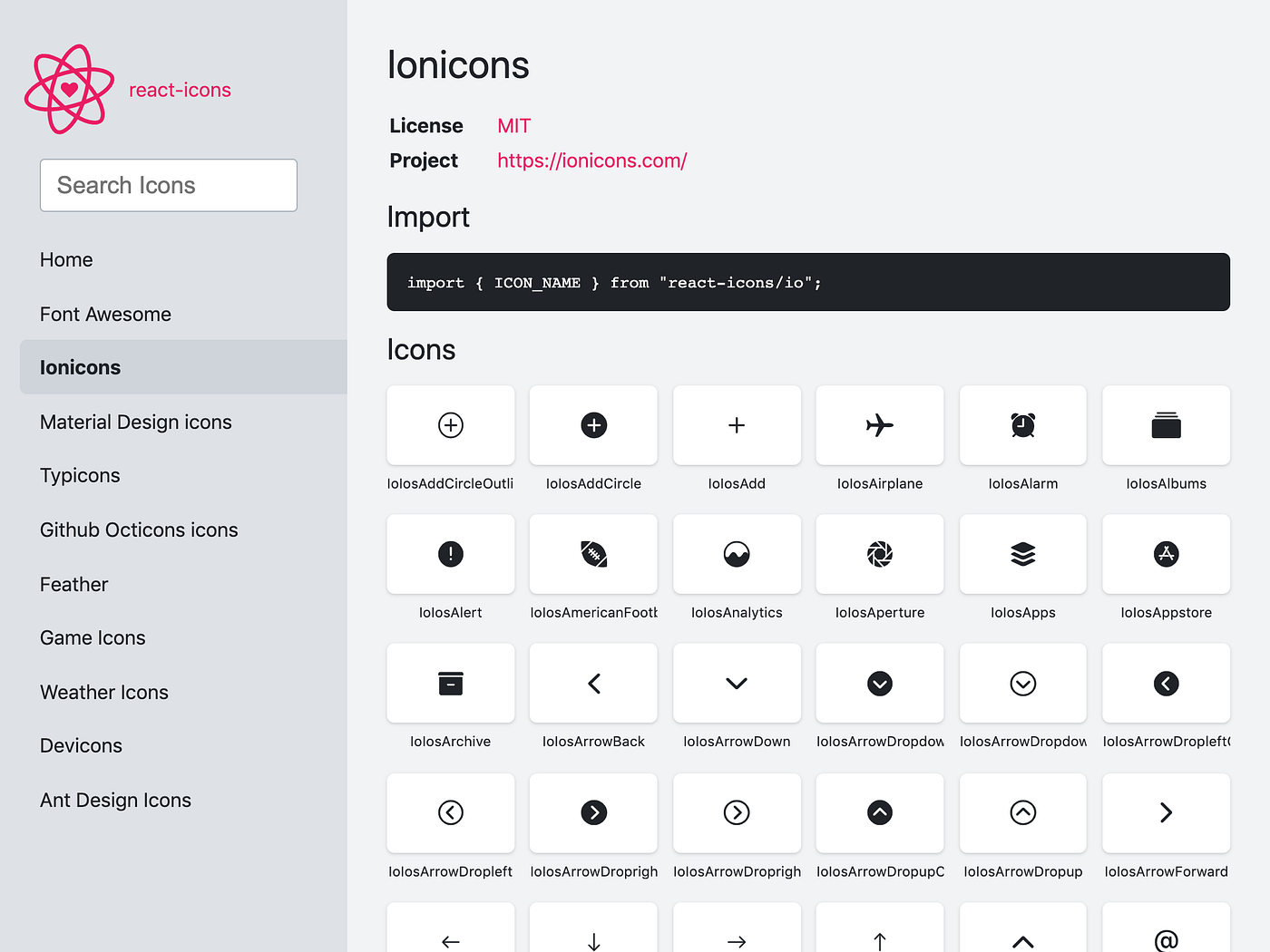The height and width of the screenshot is (952, 1270).
Task: Open the Font Awesome icon library
Action: click(x=105, y=314)
